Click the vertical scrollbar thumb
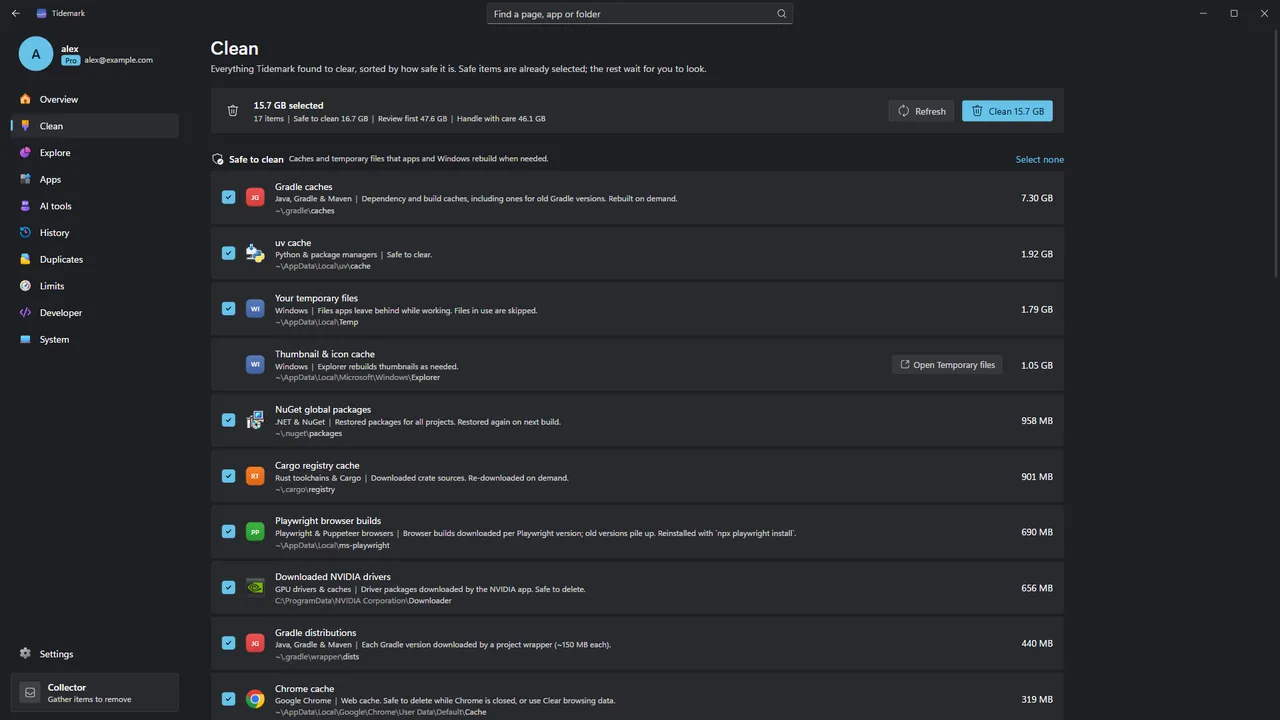1280x720 pixels. point(1276,155)
